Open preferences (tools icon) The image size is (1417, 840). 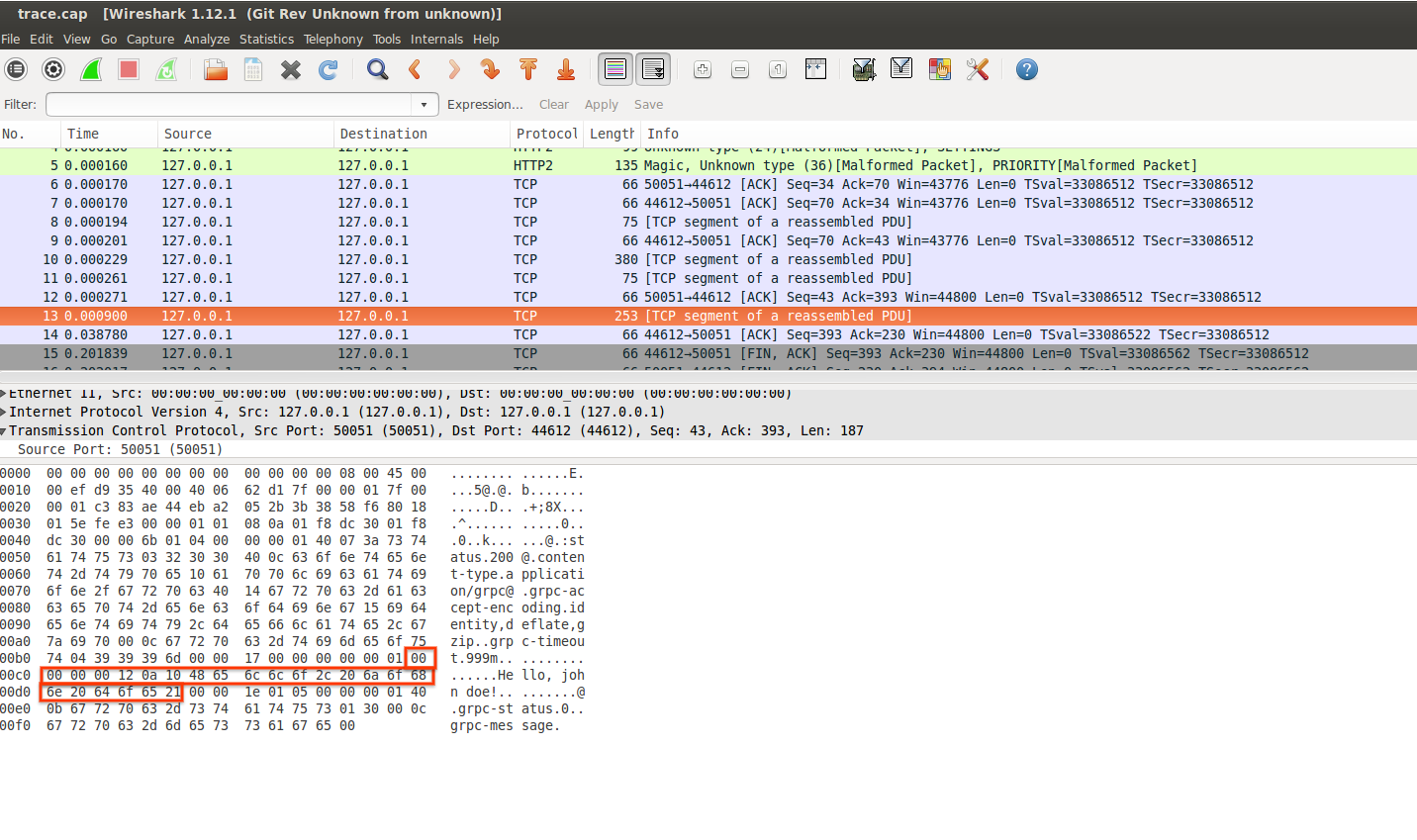(978, 69)
